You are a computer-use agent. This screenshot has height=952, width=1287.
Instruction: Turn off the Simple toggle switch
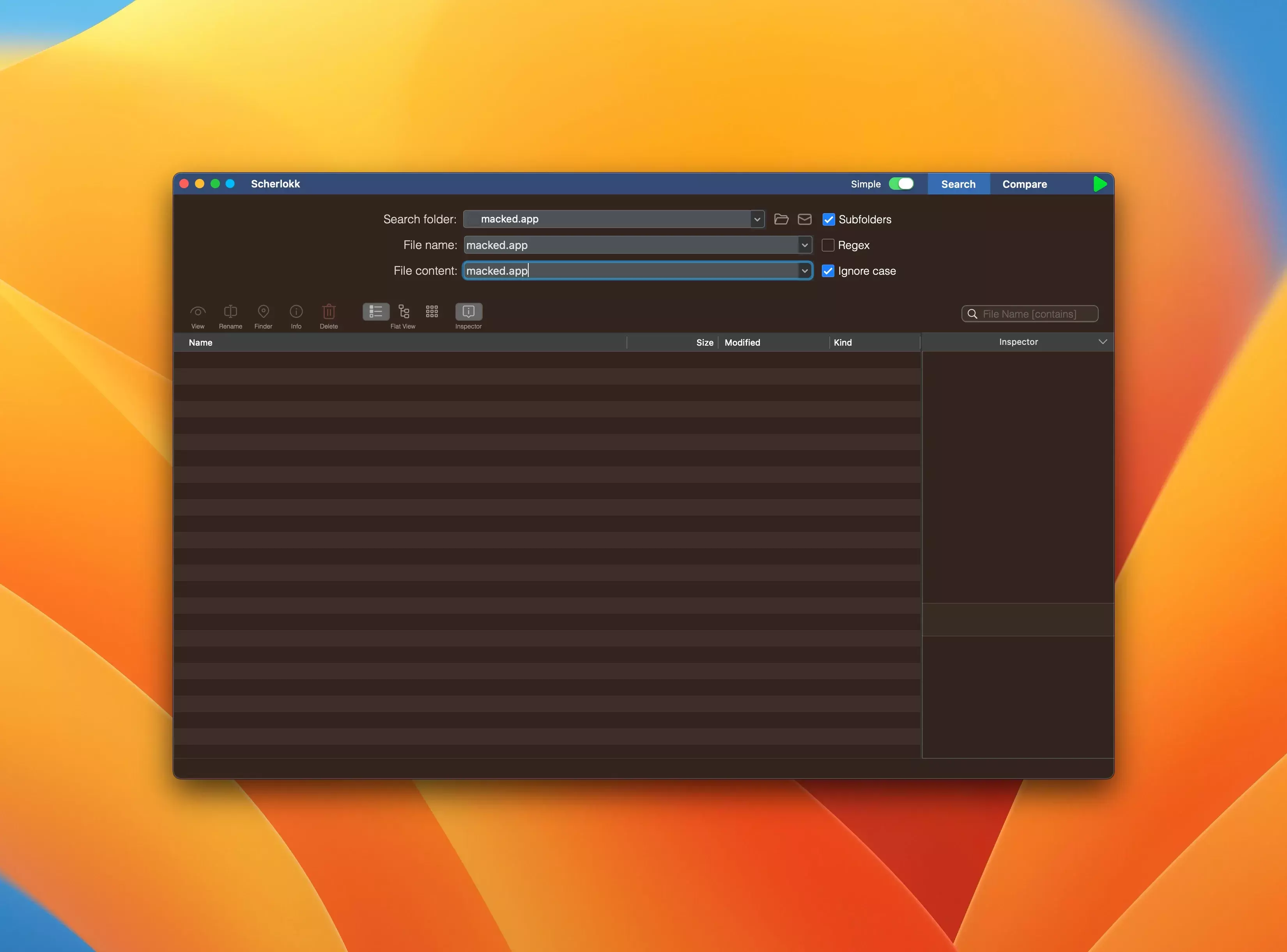(901, 184)
